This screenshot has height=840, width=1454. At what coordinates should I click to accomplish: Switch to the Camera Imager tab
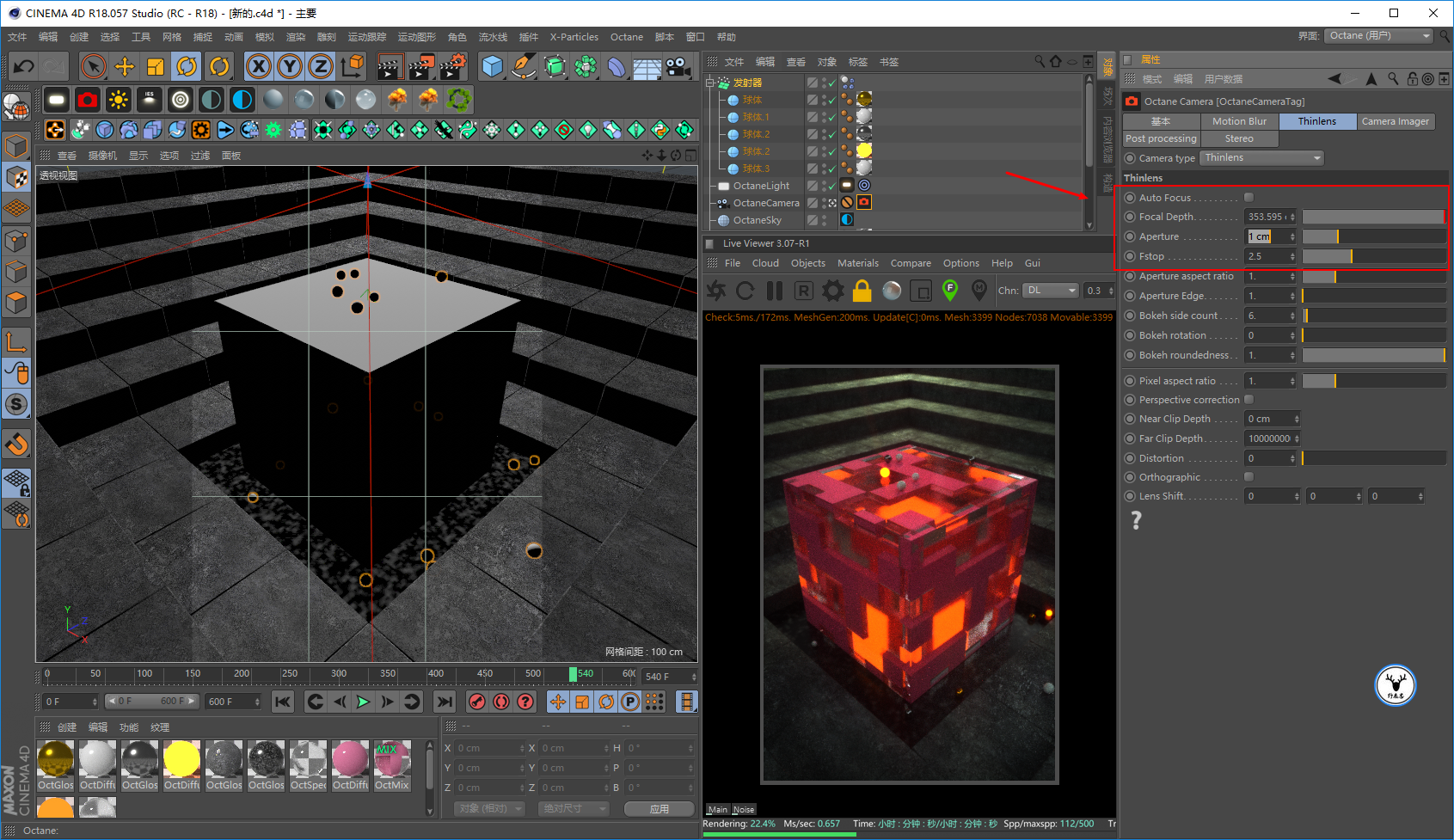click(1396, 122)
